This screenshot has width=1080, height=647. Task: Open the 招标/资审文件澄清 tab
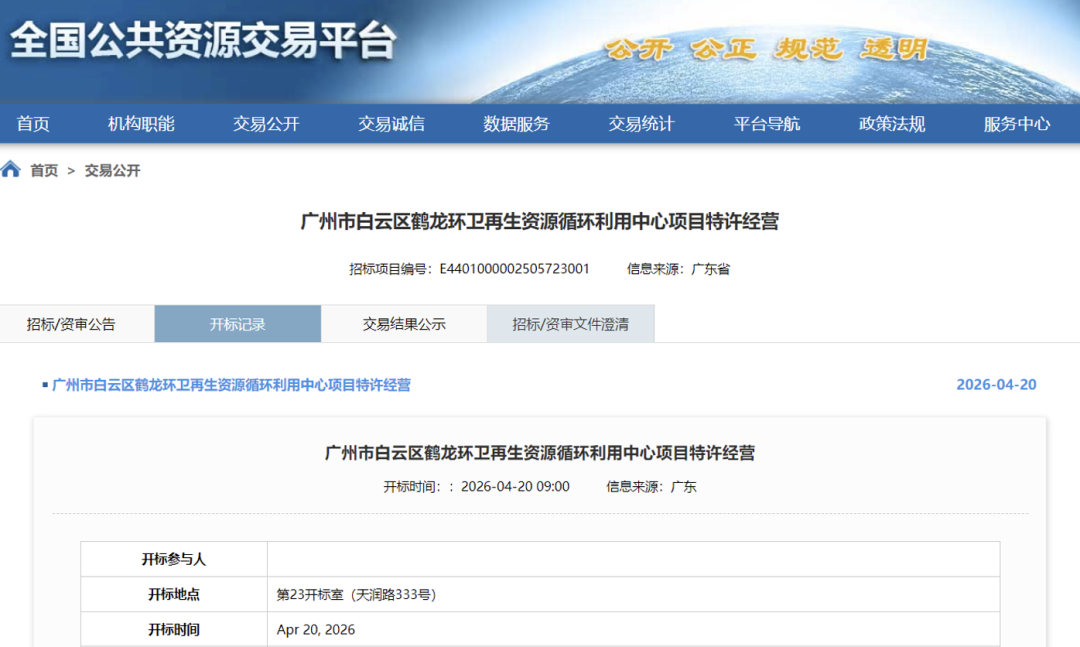(x=570, y=324)
